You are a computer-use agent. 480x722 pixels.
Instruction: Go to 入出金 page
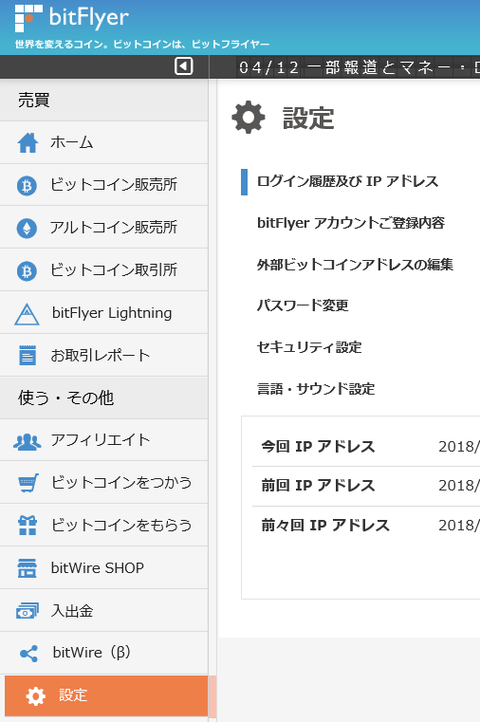[104, 611]
